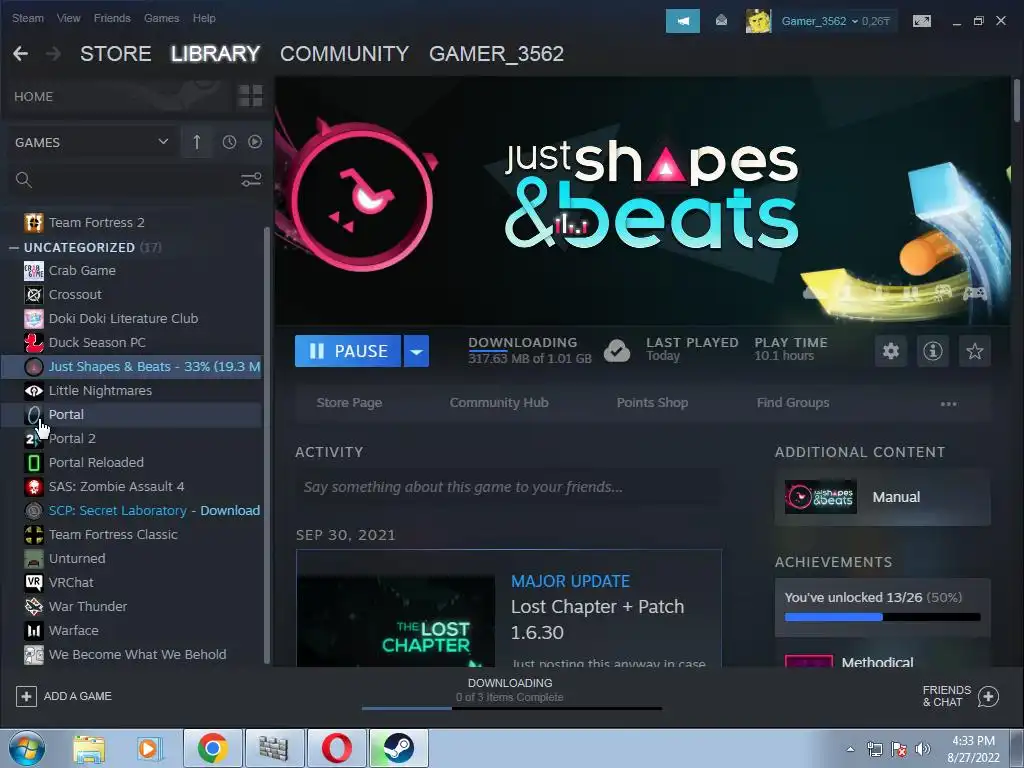1024x768 pixels.
Task: Click the activity status input field
Action: coord(509,487)
